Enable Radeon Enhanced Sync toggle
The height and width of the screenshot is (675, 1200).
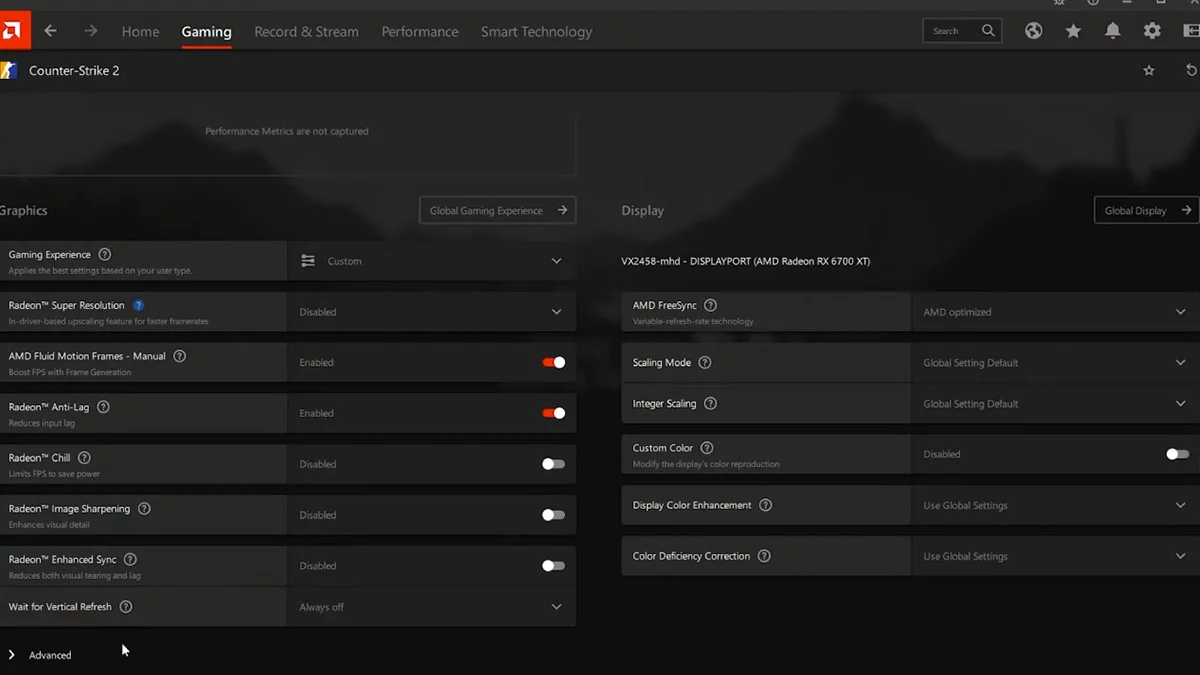[553, 566]
